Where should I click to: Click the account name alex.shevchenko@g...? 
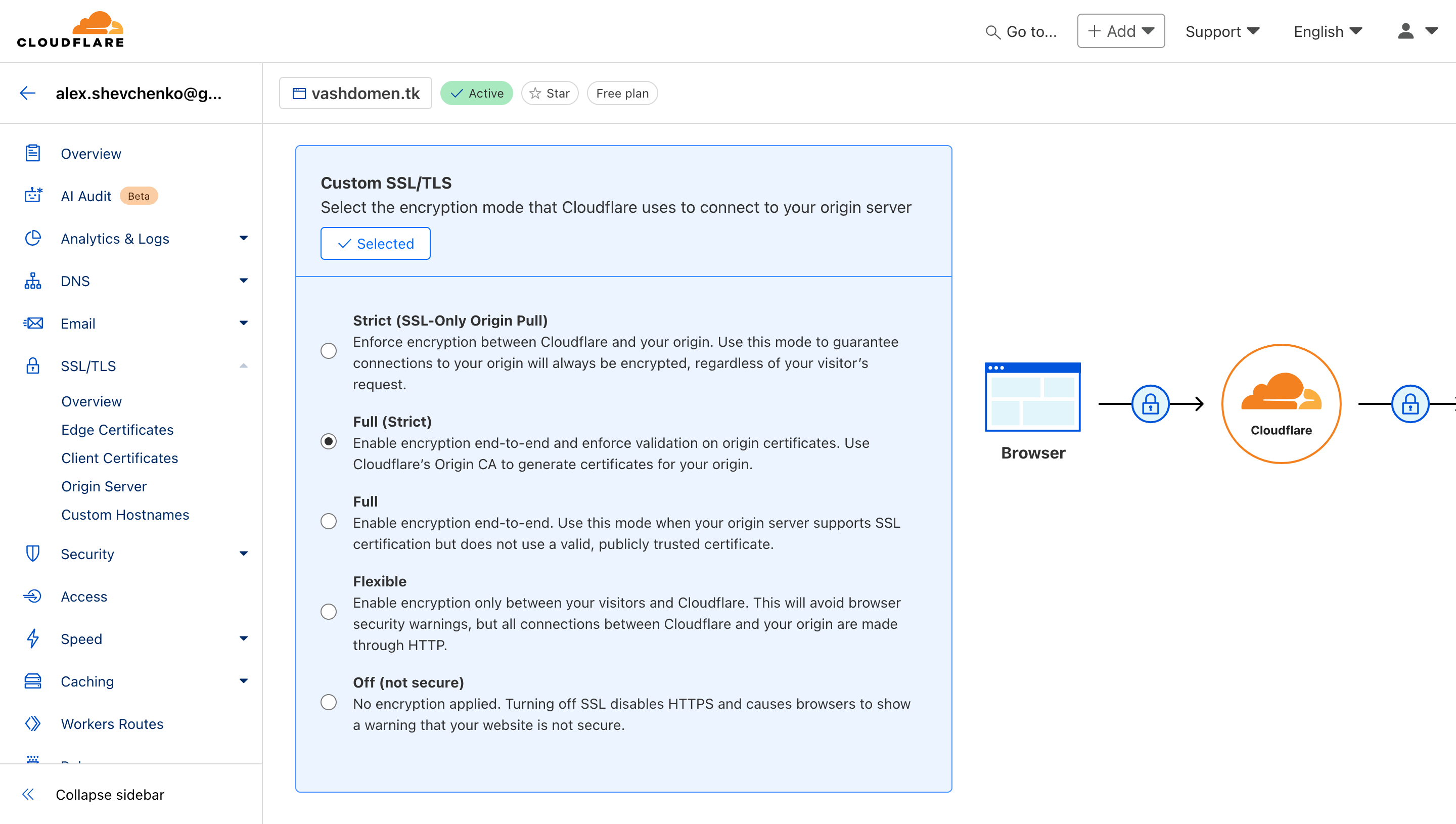click(x=138, y=93)
